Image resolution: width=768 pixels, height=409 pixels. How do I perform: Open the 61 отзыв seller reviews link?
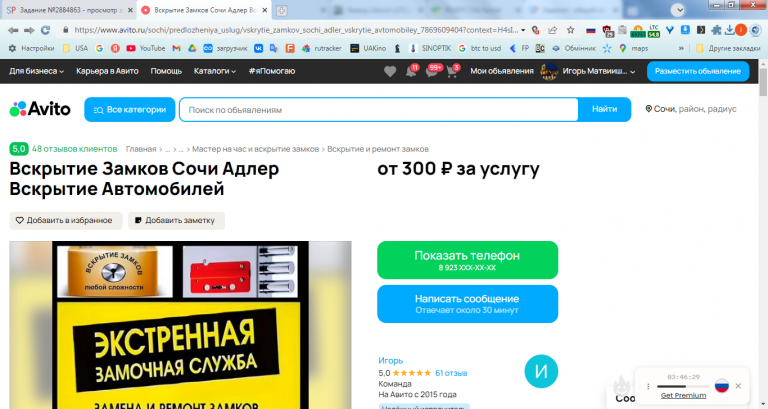(451, 373)
